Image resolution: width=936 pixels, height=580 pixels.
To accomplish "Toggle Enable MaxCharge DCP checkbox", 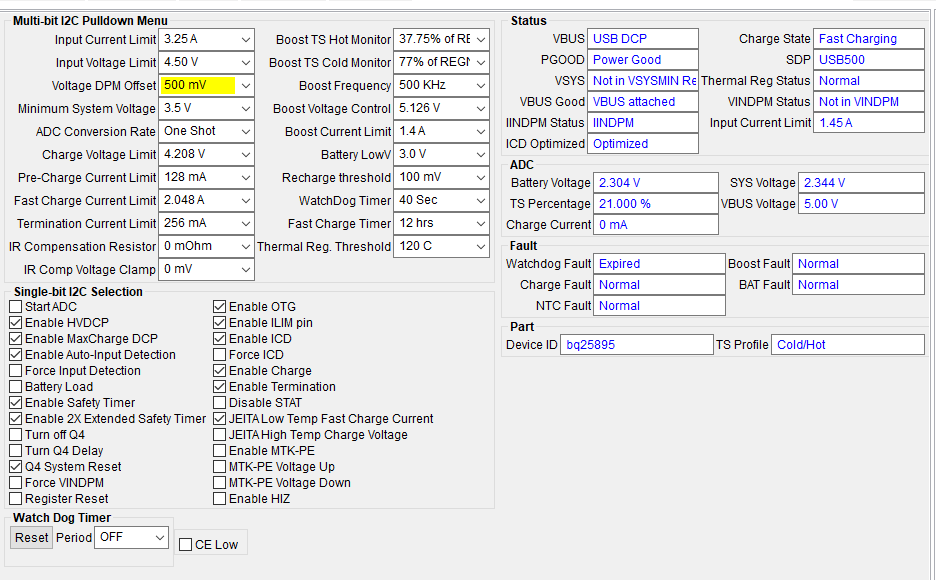I will [x=16, y=339].
